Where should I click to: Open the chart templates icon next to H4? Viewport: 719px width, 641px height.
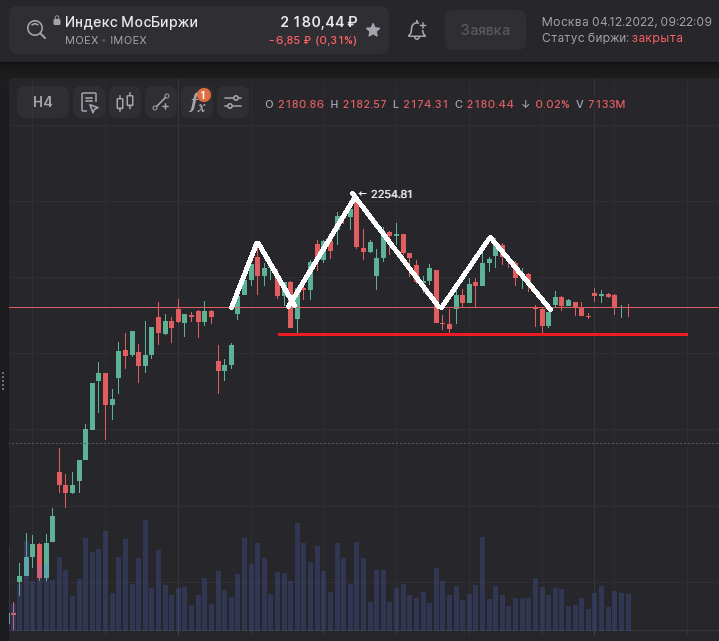(x=89, y=102)
